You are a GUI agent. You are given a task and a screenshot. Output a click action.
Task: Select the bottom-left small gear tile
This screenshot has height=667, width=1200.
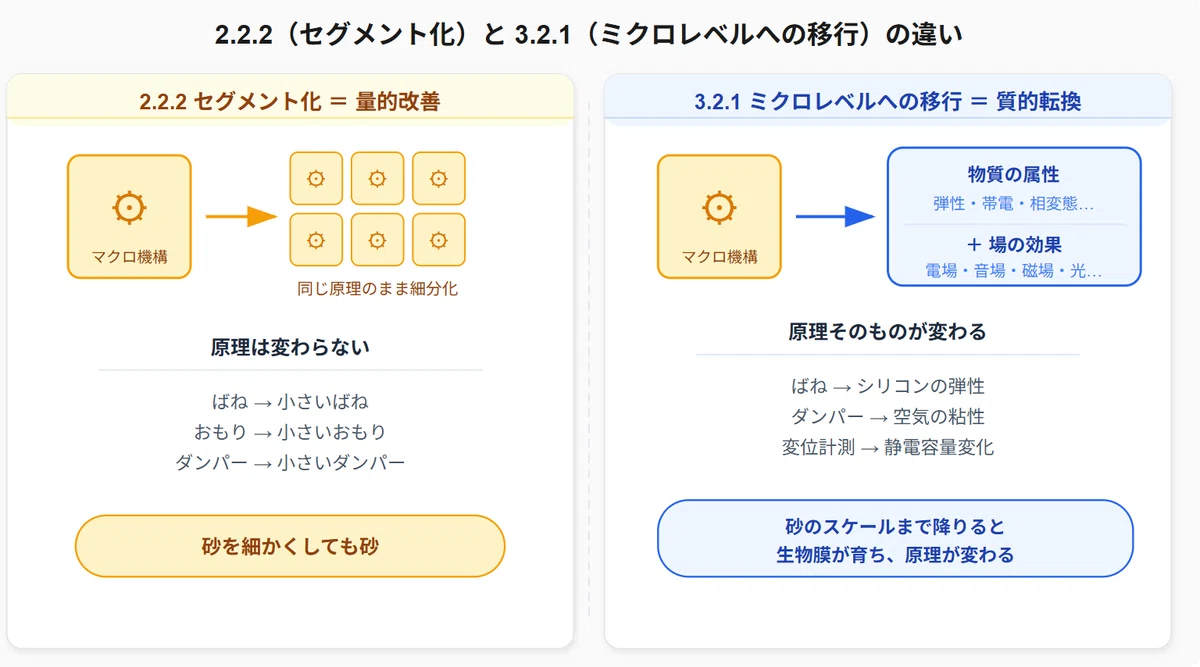tap(316, 240)
